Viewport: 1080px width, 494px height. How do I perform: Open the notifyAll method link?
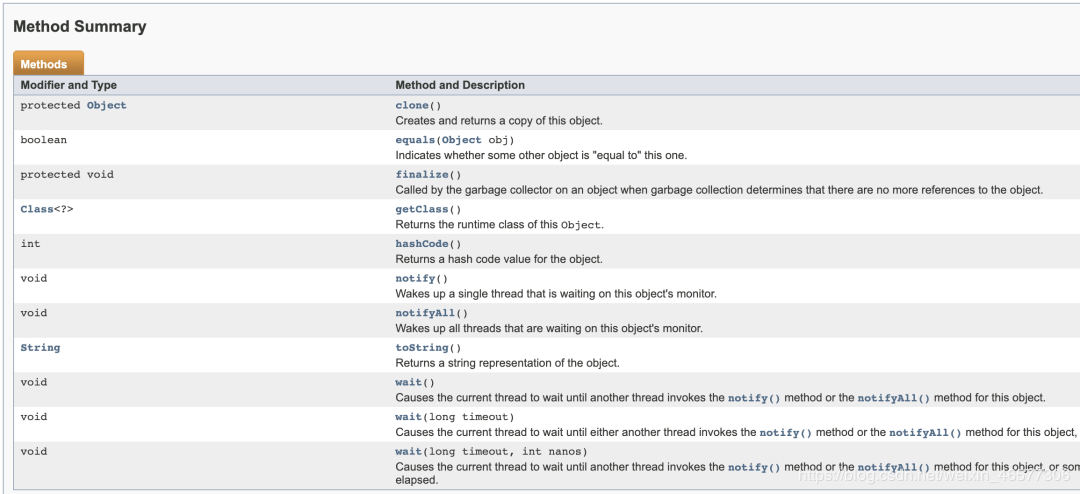[425, 313]
